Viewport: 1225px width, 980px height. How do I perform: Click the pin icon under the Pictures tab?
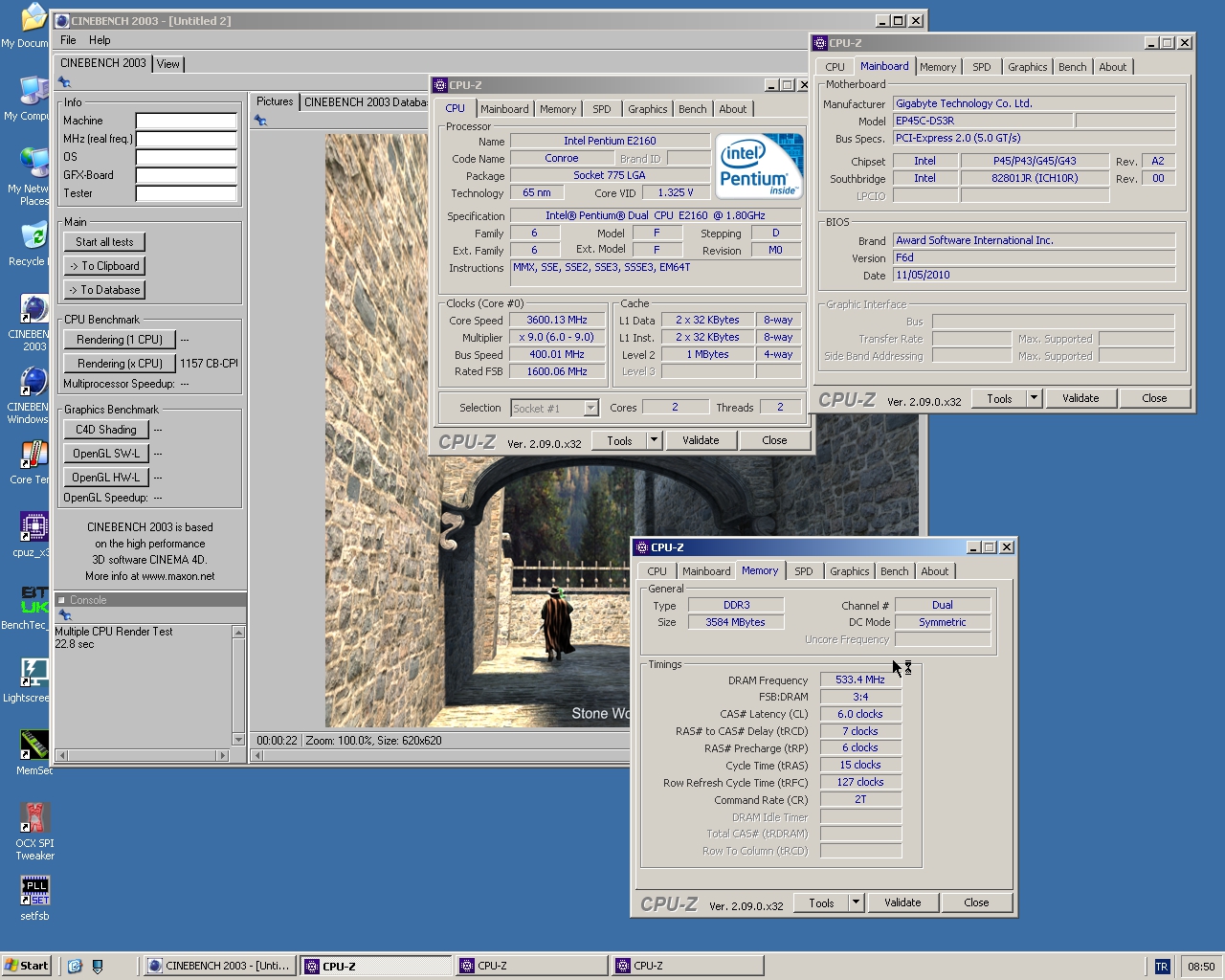pyautogui.click(x=260, y=121)
